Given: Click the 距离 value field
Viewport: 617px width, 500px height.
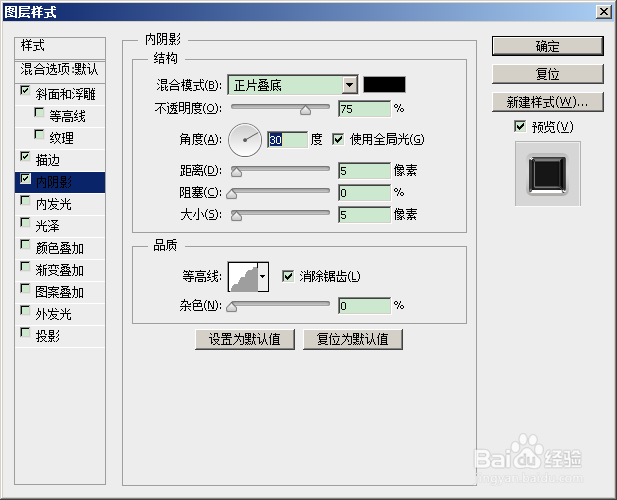Looking at the screenshot, I should (x=364, y=171).
